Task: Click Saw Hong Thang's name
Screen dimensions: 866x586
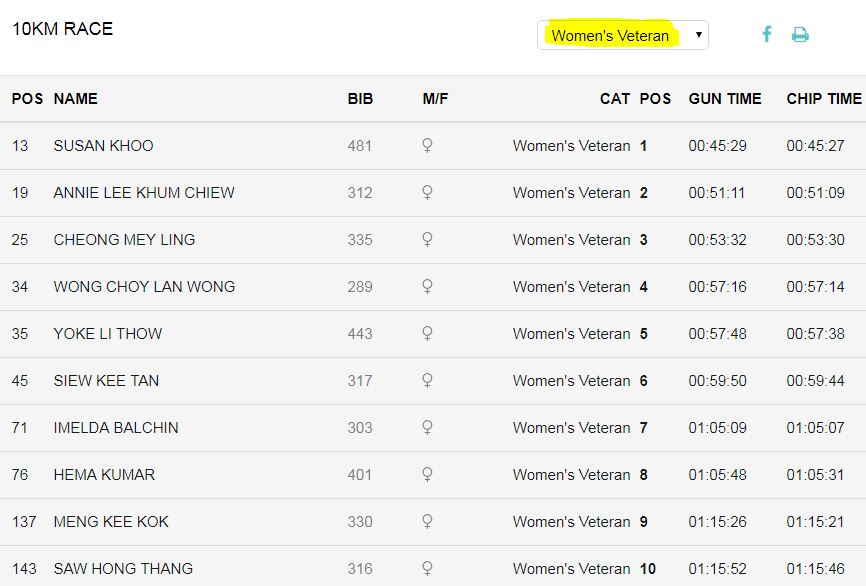Action: (123, 569)
